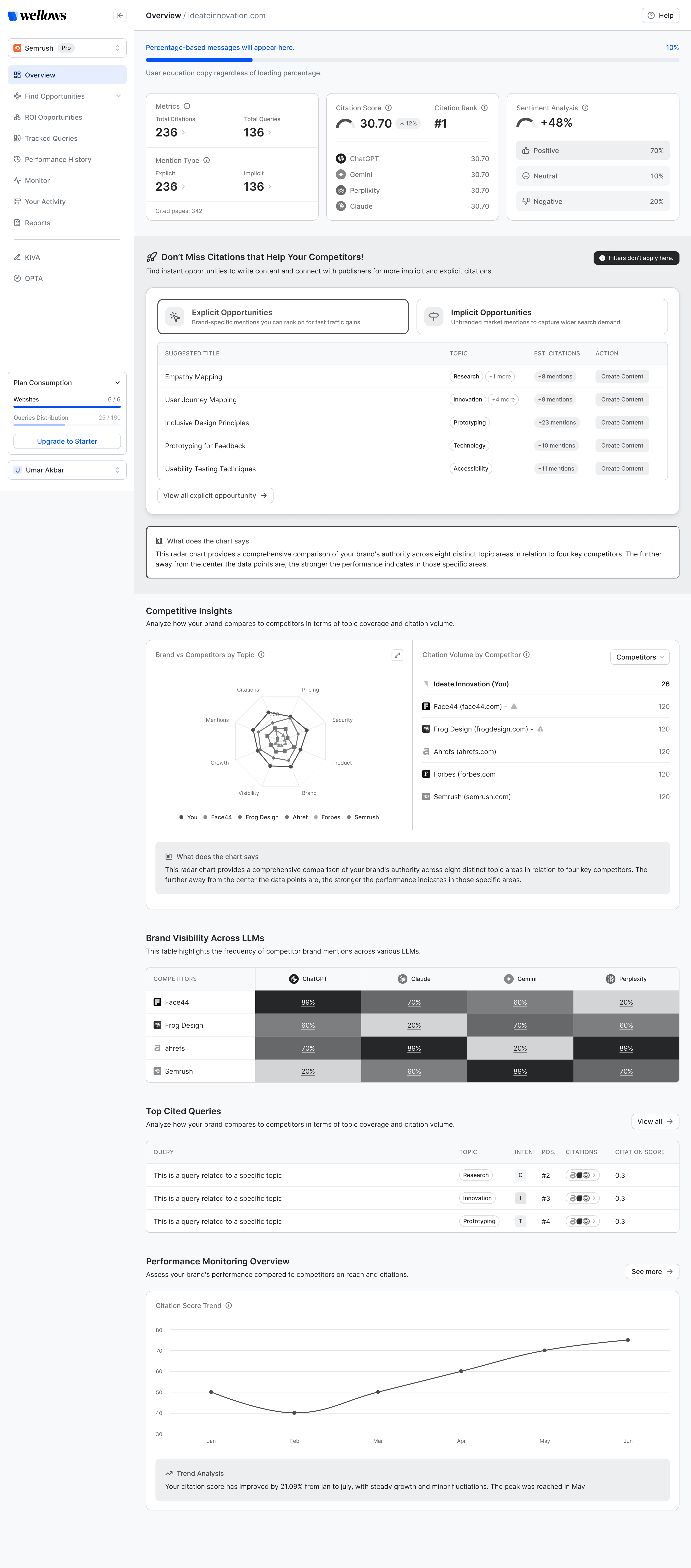Click the info icon next to Metrics
This screenshot has width=691, height=1568.
click(x=187, y=106)
